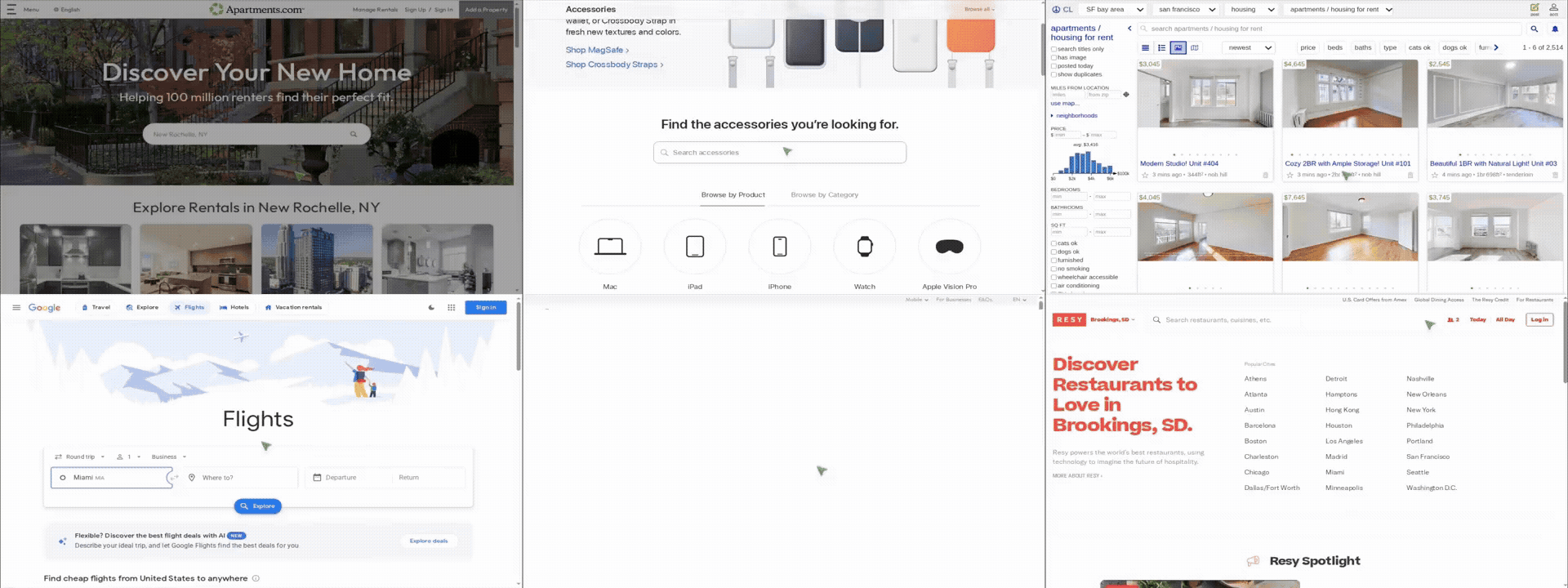Switch Craigslist to thumbnail list view icon
Screen dimensions: 1568x588
1161,47
